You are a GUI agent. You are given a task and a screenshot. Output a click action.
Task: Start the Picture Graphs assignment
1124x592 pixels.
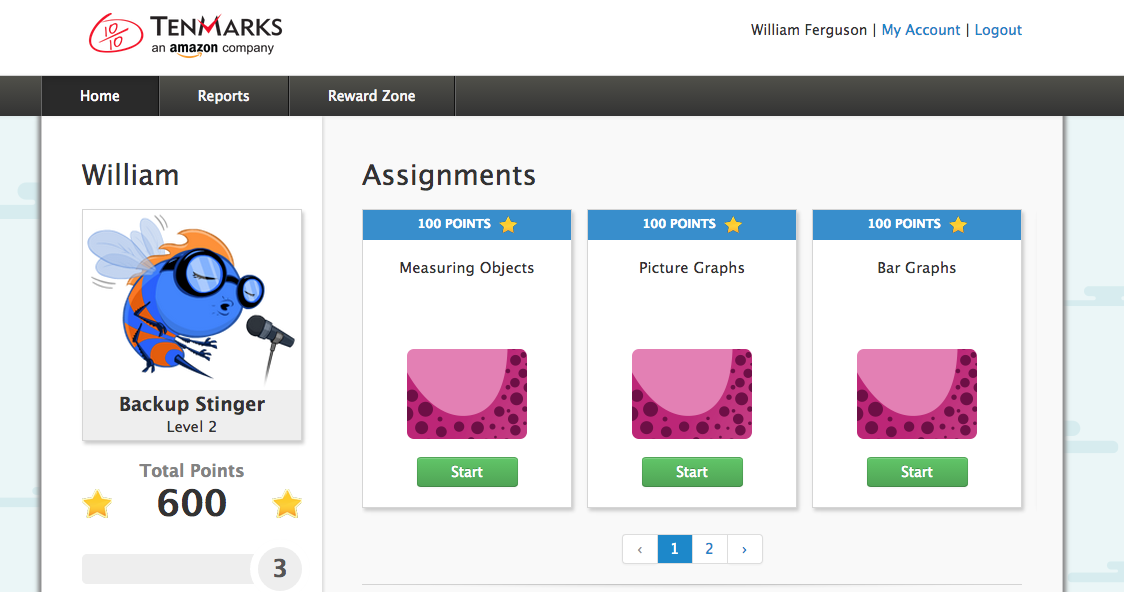click(692, 472)
